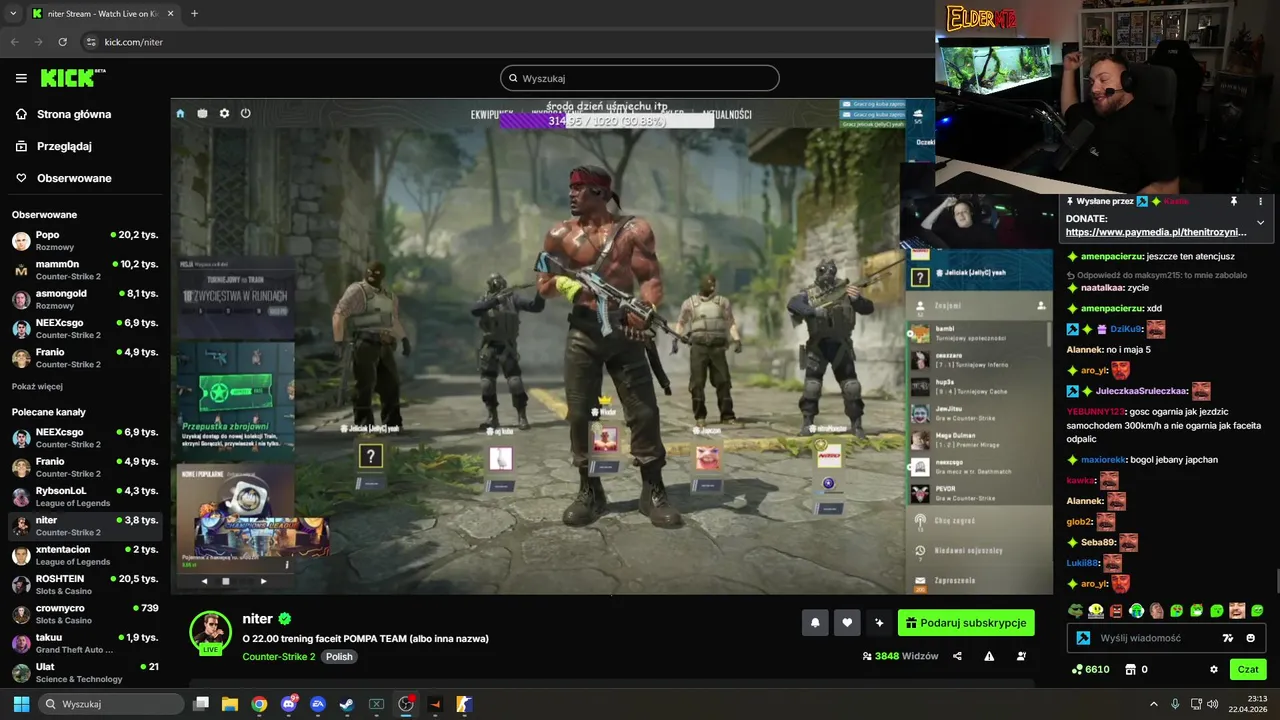
Task: Focus the Wyszukaj search field on Kick
Action: click(x=640, y=78)
